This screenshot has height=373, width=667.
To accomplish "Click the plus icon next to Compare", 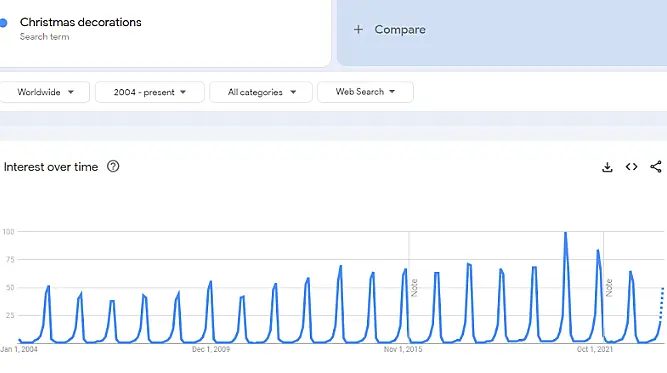I will coord(358,29).
